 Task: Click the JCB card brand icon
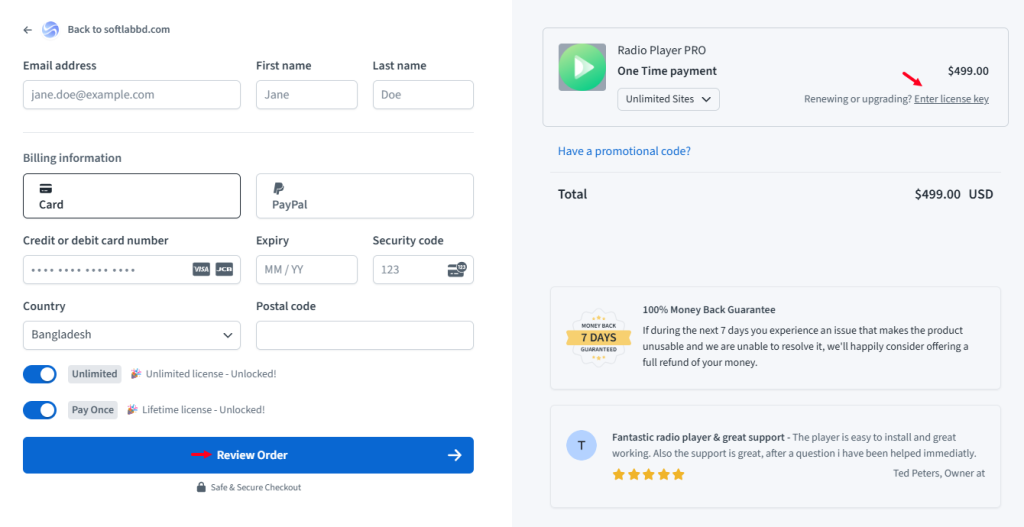coord(224,270)
